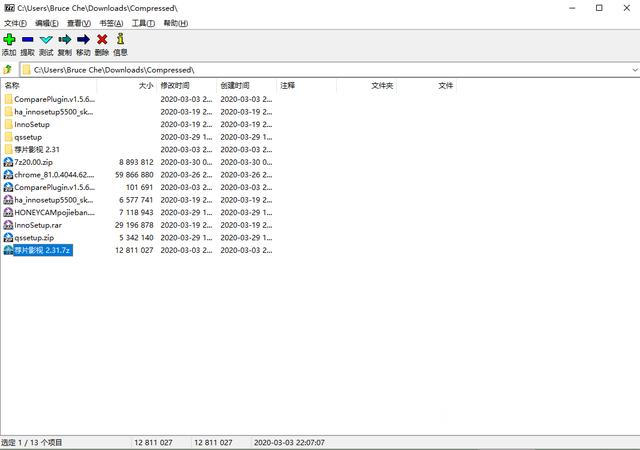Click the red Delete (删除) icon
640x450 pixels.
102,40
